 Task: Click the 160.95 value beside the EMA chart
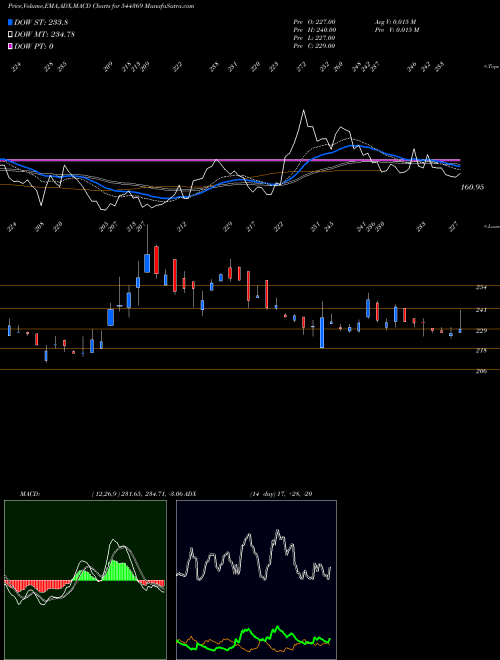[472, 187]
